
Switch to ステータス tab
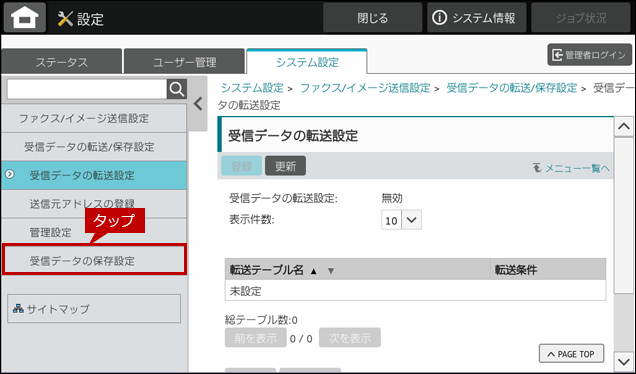click(x=61, y=62)
